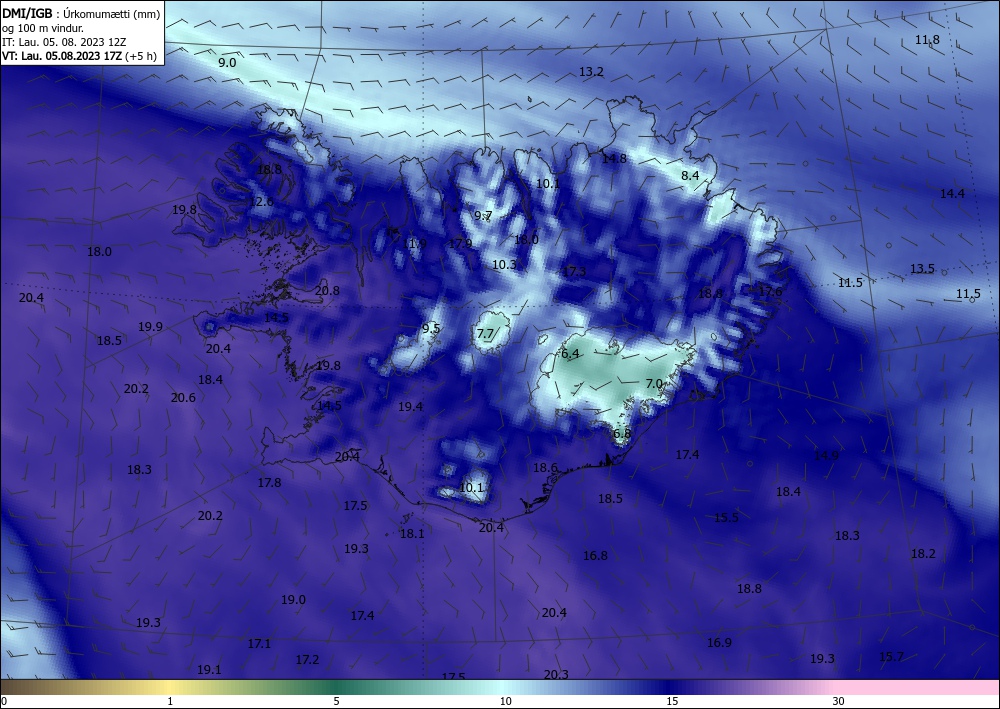This screenshot has width=1000, height=709.
Task: Click the 17.1 value on the map
Action: 259,644
